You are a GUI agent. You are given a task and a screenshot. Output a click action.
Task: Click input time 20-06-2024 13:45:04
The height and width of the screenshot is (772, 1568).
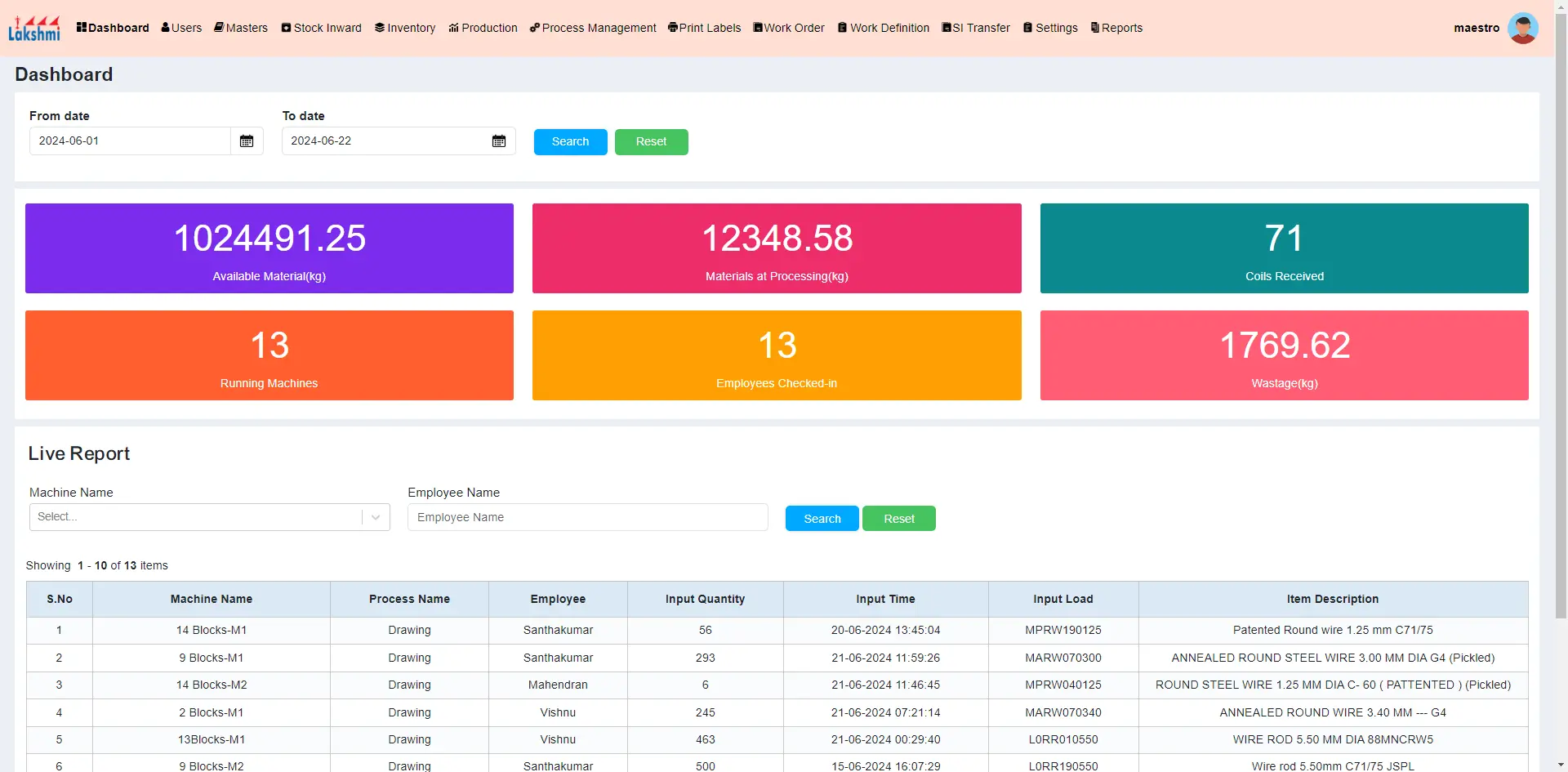(x=886, y=630)
